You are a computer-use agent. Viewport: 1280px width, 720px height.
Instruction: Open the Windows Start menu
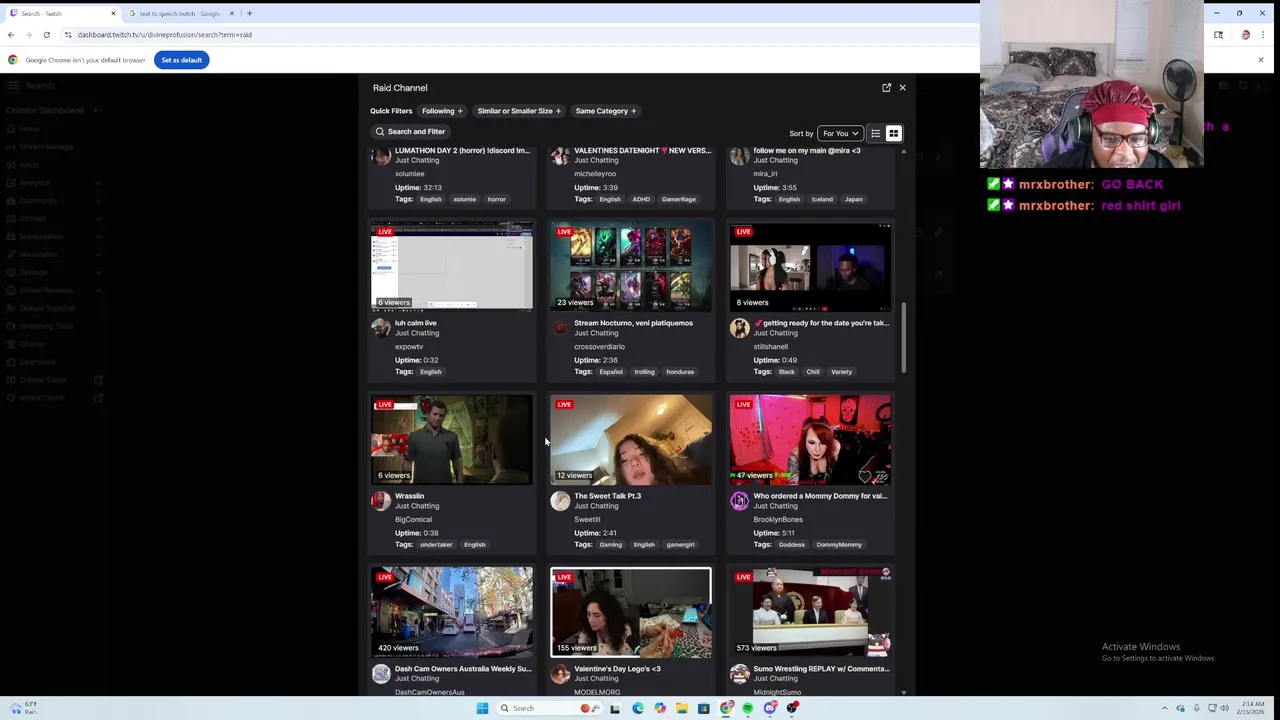482,708
